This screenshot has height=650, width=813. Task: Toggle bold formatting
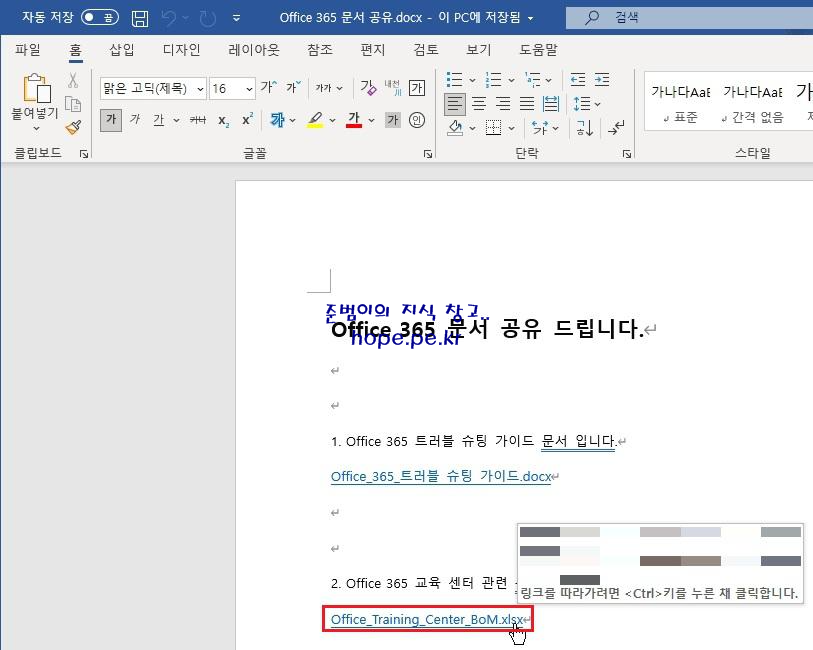111,120
